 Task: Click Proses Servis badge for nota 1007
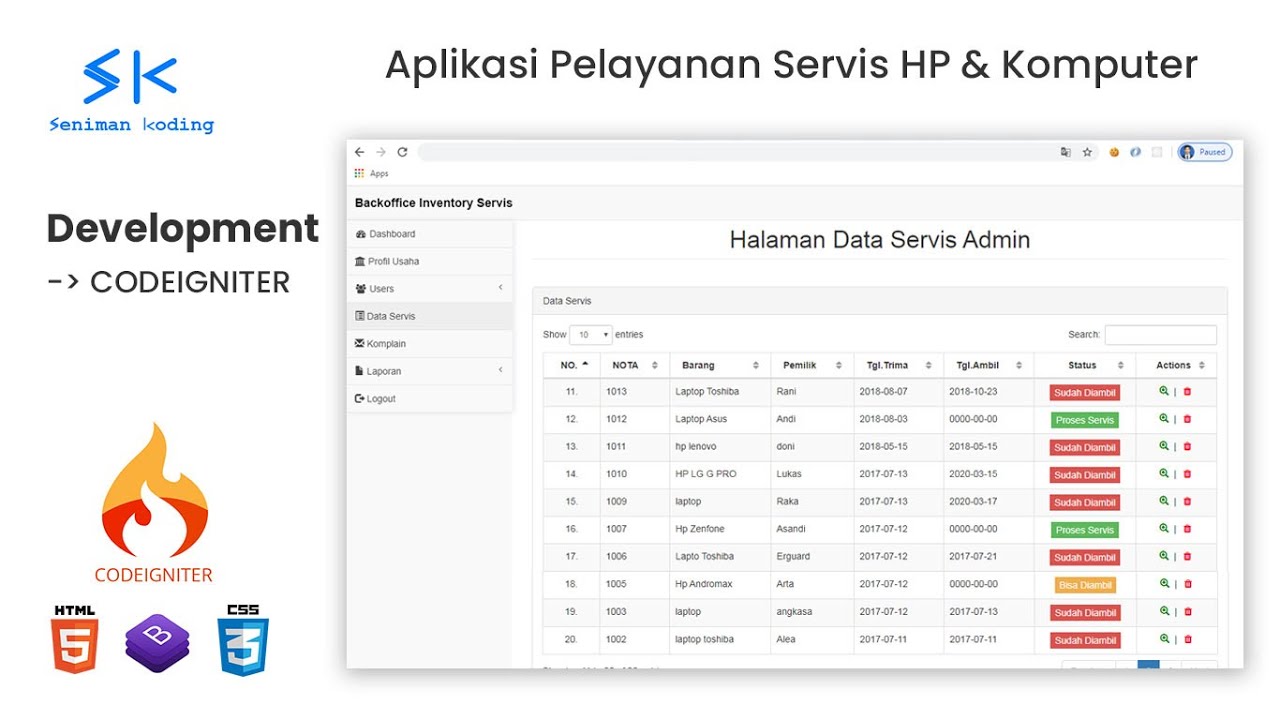pos(1085,530)
